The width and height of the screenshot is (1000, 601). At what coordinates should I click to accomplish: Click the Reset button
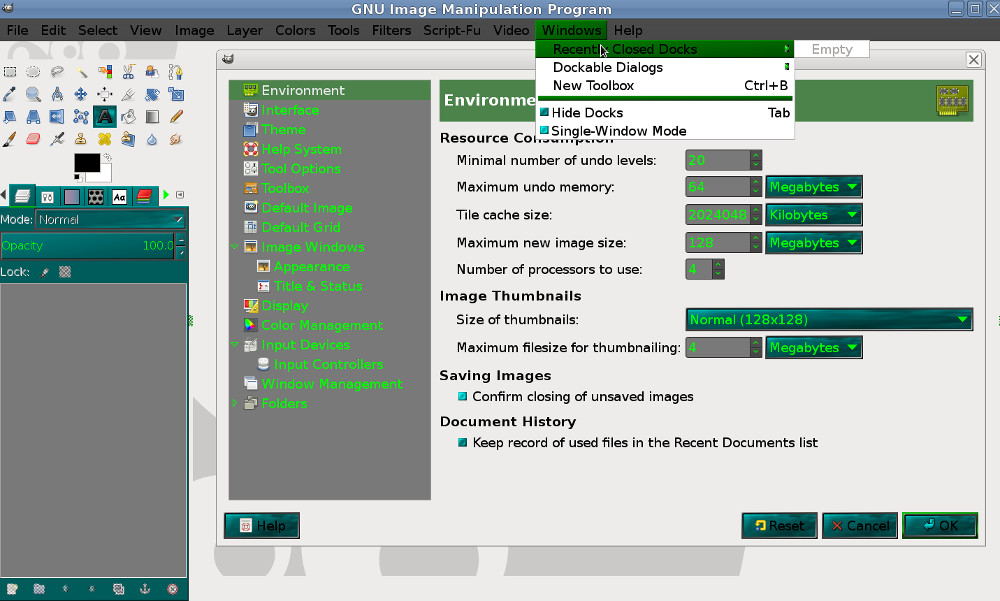(x=779, y=526)
